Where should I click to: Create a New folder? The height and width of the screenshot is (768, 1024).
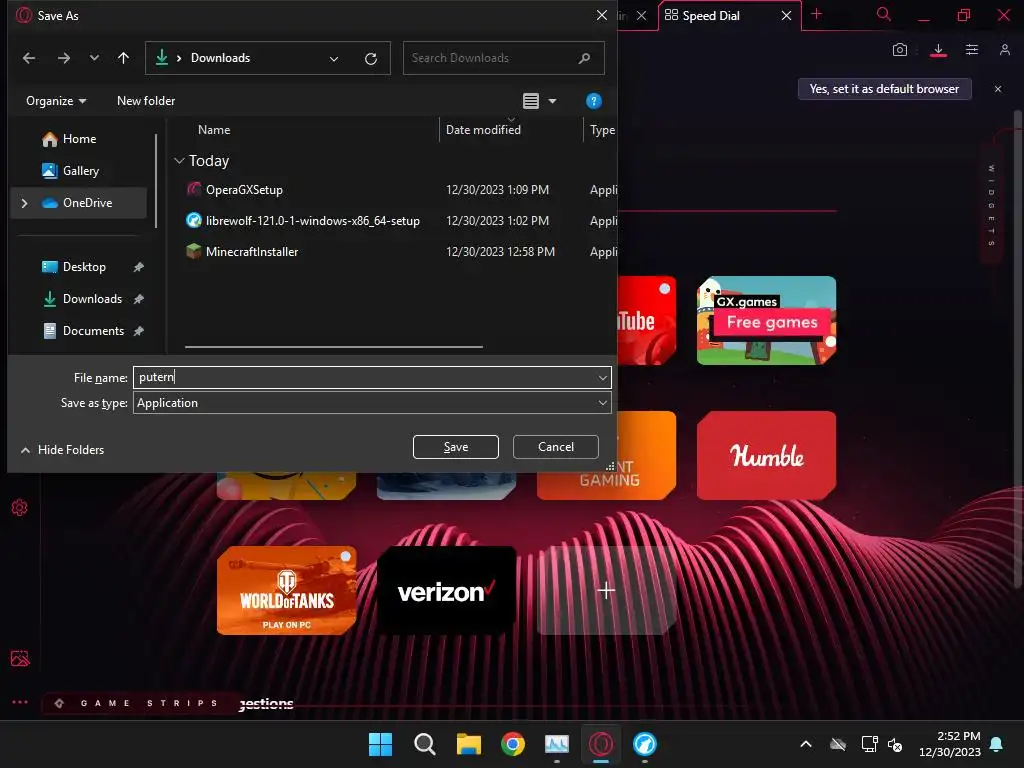146,101
